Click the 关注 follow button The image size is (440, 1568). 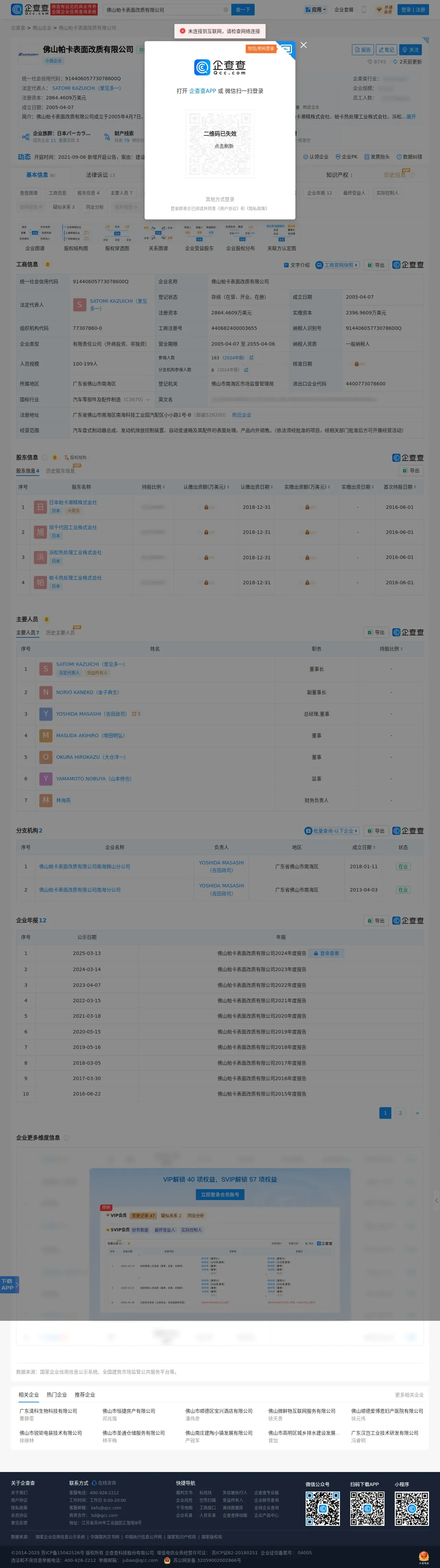pos(410,50)
